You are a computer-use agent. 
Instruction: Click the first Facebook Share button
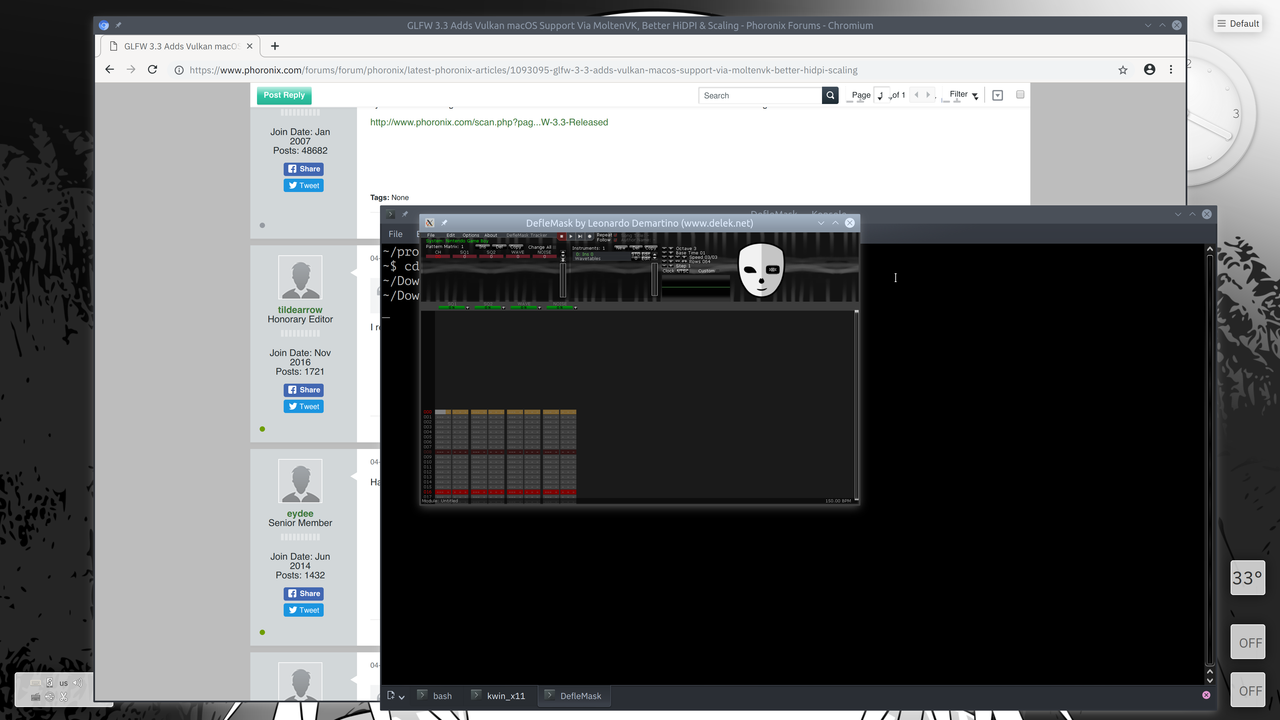coord(304,169)
